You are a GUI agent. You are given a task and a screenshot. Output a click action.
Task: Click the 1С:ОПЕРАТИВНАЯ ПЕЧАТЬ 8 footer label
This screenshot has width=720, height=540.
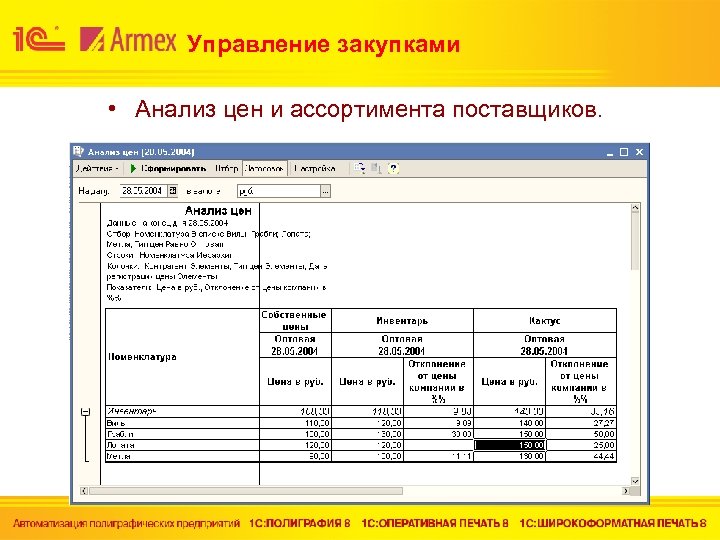(x=435, y=523)
